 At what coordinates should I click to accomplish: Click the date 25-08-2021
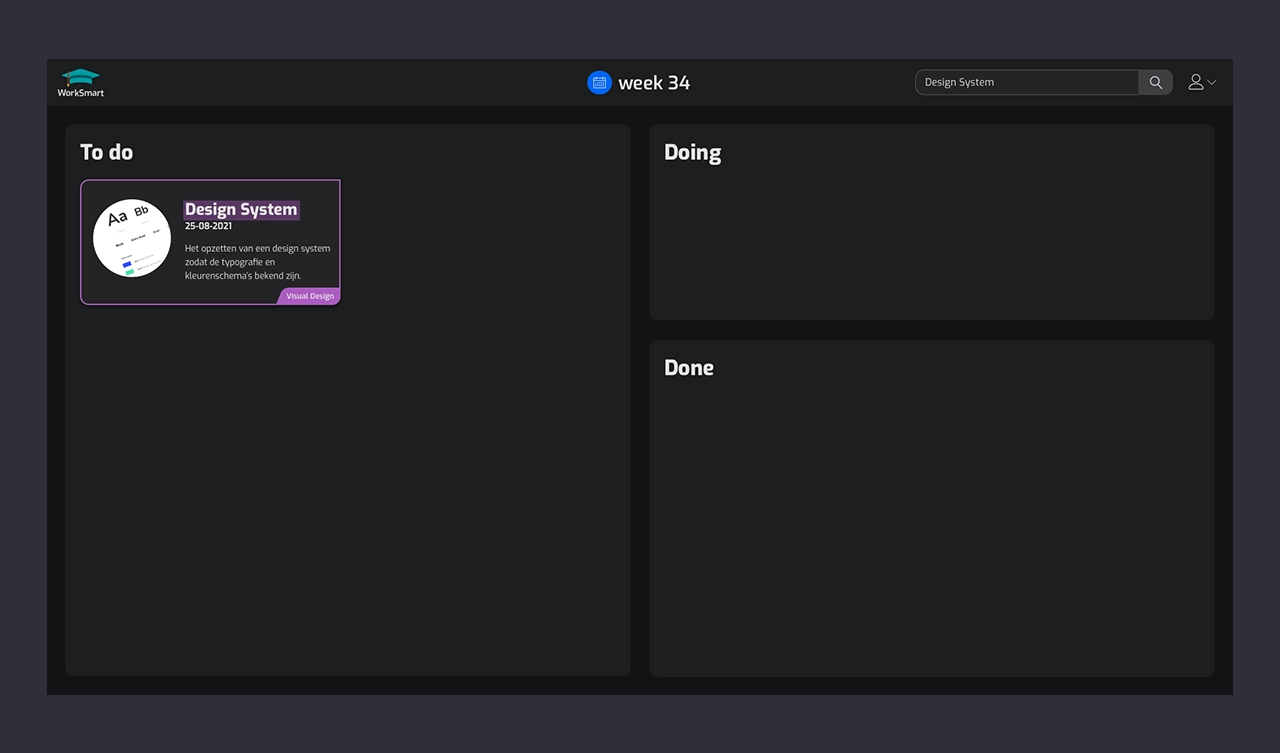click(x=208, y=226)
